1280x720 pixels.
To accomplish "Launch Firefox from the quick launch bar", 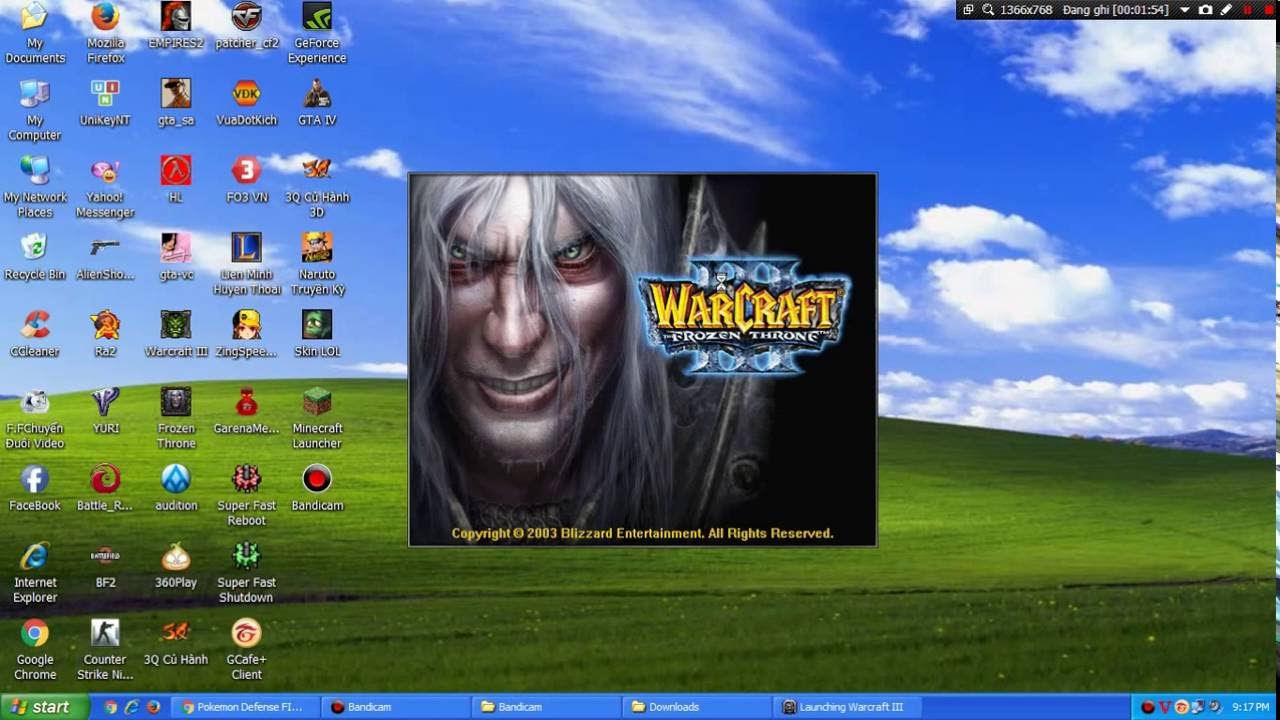I will pos(153,707).
